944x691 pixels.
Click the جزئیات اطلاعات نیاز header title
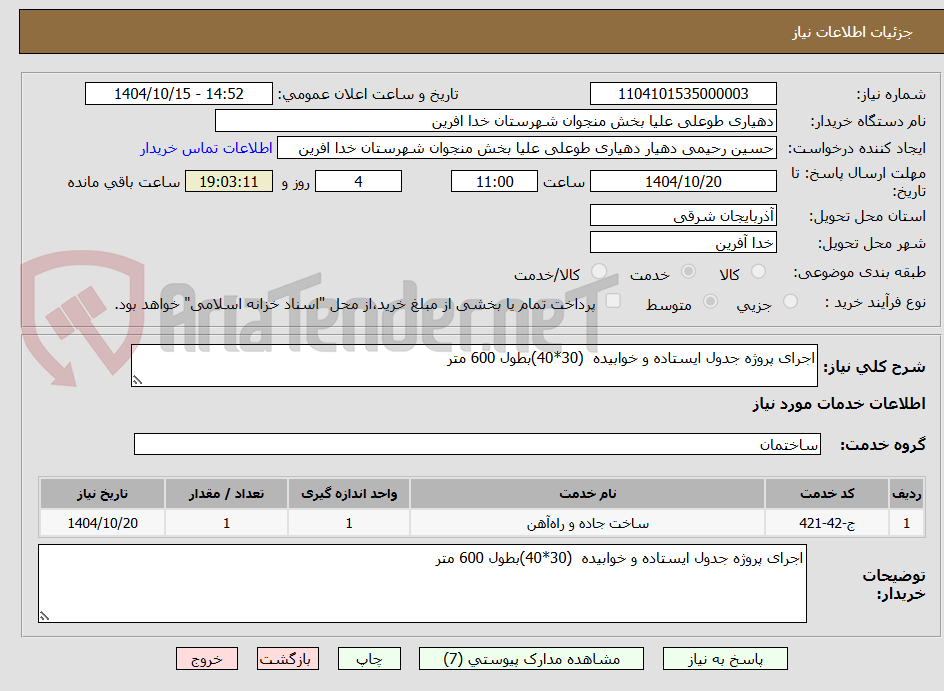[x=852, y=32]
